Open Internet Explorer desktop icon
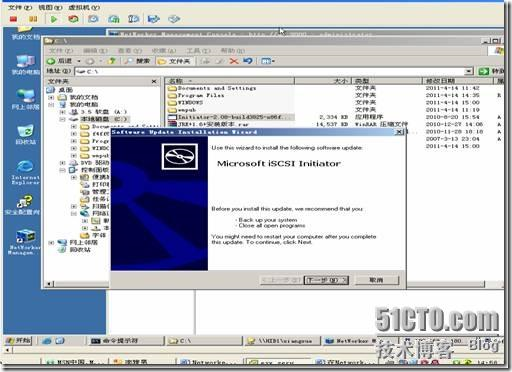The height and width of the screenshot is (372, 512). pos(25,173)
